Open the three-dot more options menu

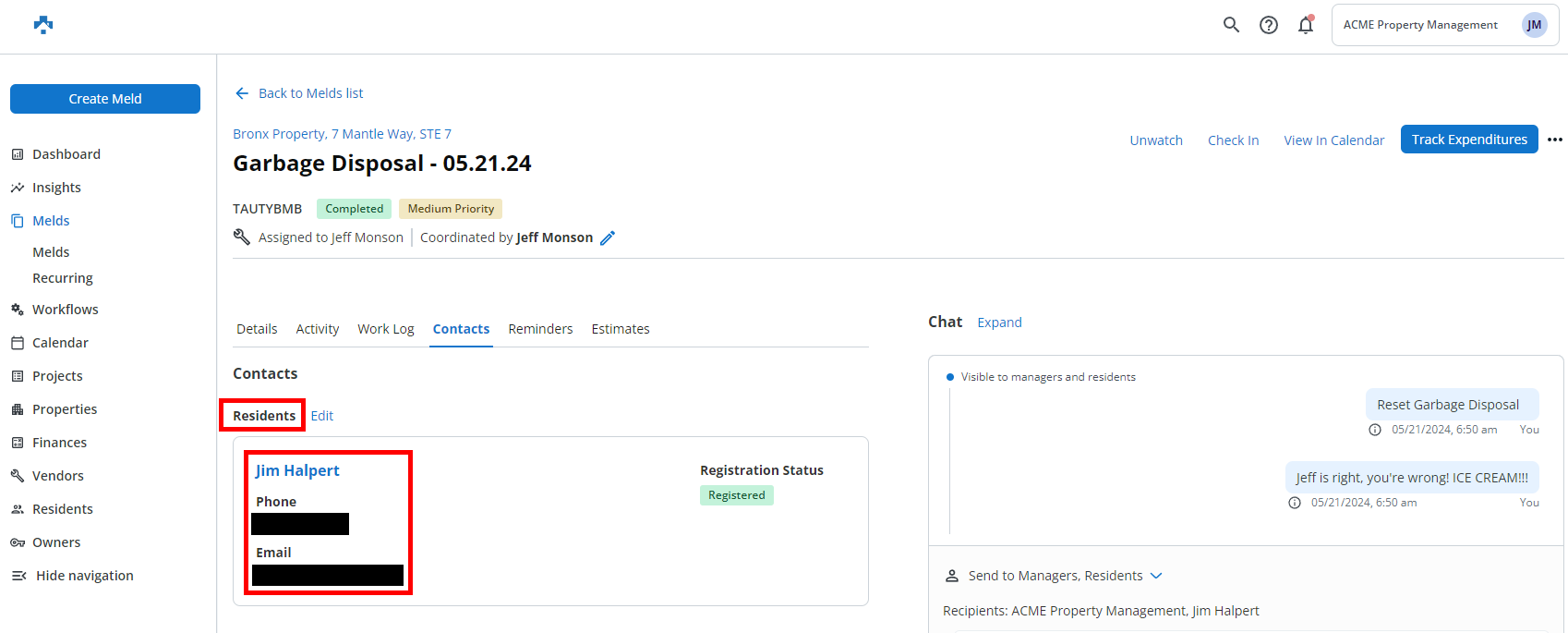1555,140
